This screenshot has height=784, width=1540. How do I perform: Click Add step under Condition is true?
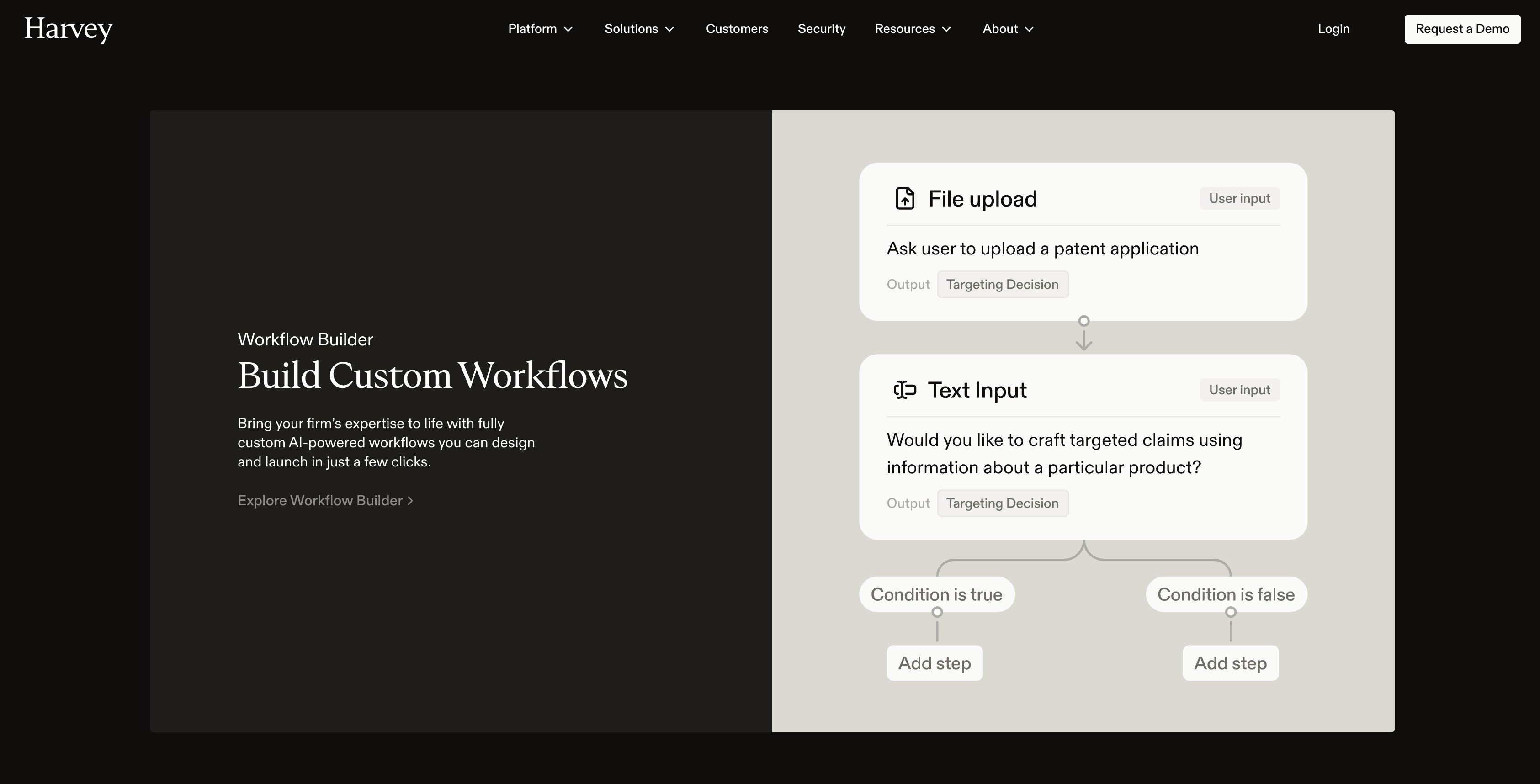935,662
